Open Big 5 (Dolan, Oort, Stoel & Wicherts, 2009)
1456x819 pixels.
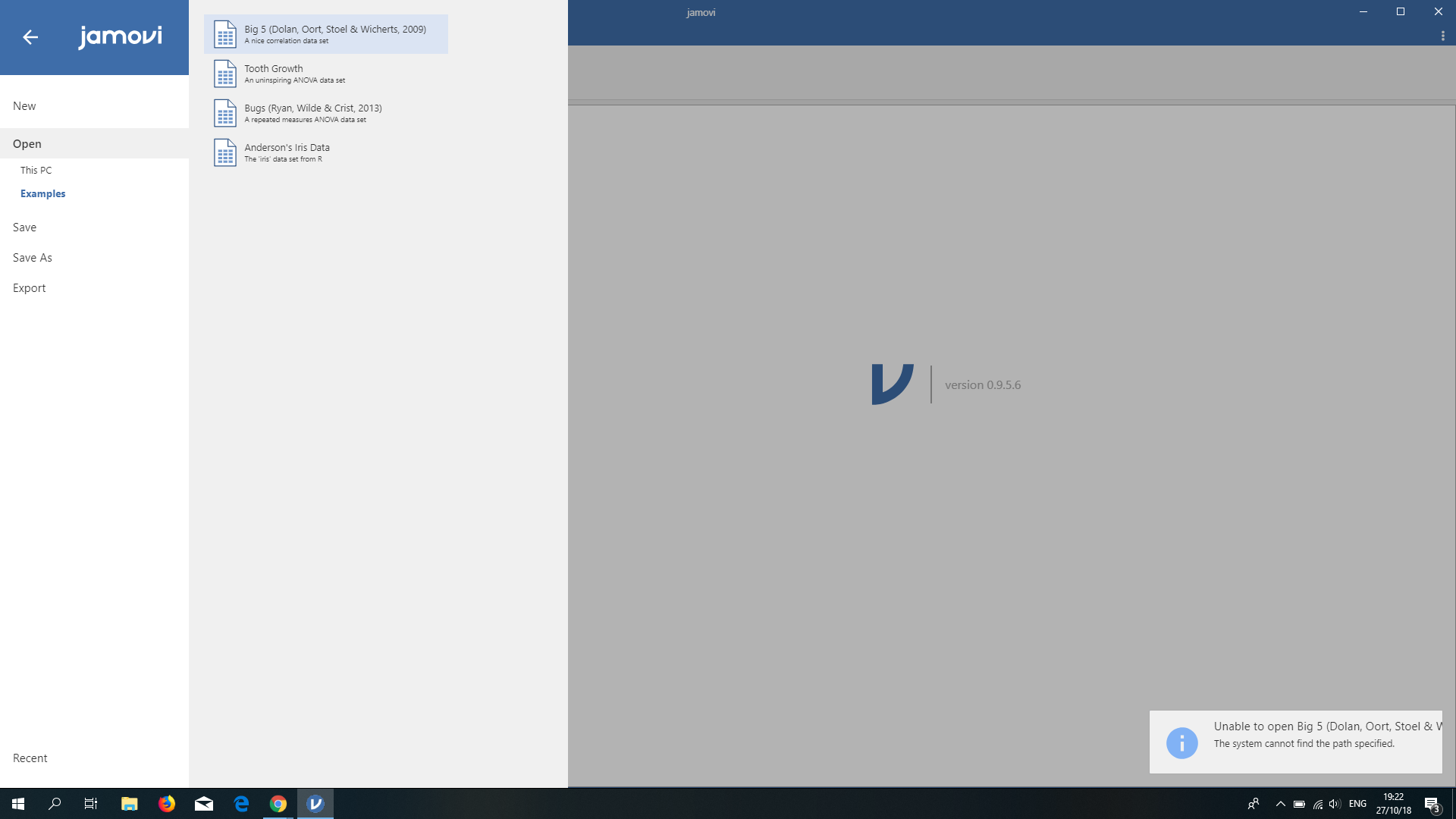pos(326,34)
